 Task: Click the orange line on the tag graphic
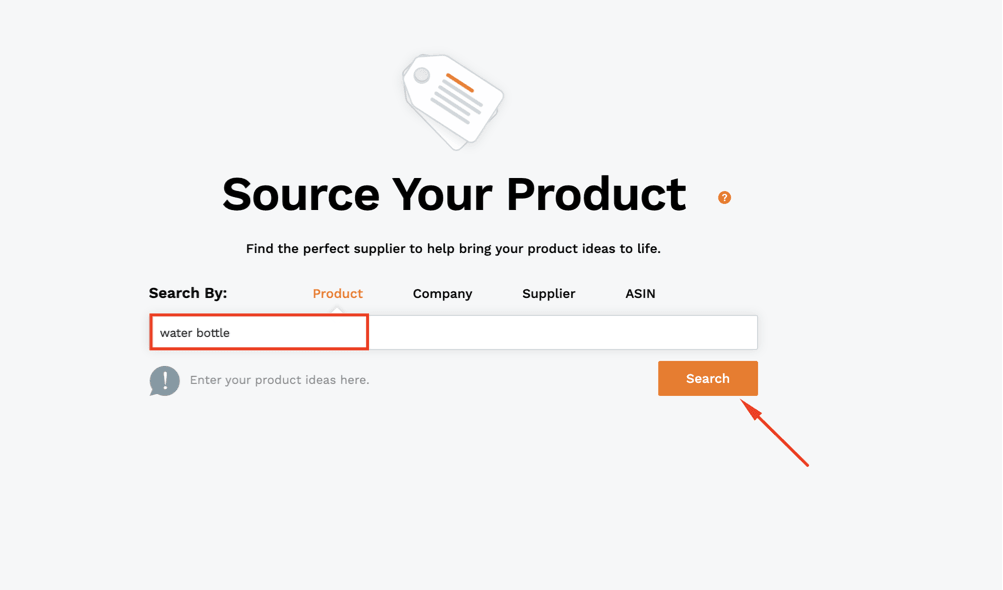coord(460,83)
